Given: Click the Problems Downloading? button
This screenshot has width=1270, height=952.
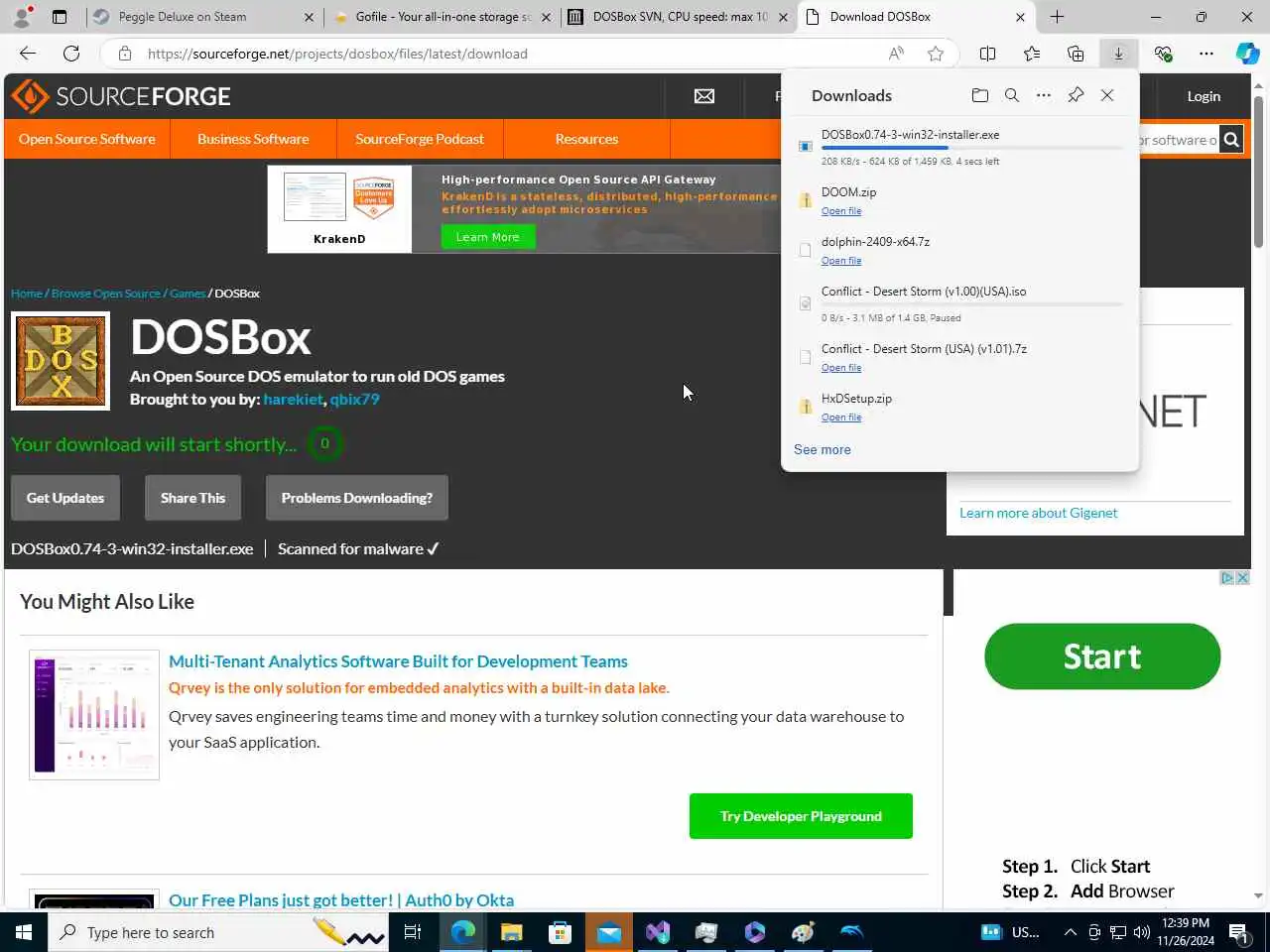Looking at the screenshot, I should pyautogui.click(x=357, y=498).
